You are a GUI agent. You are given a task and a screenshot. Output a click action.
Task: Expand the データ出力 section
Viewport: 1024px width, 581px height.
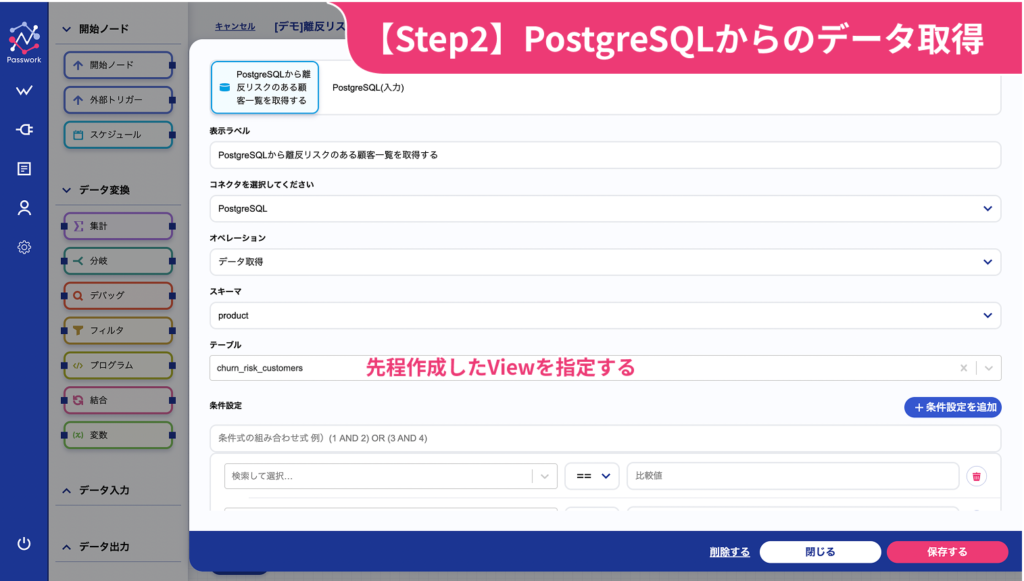pos(67,547)
